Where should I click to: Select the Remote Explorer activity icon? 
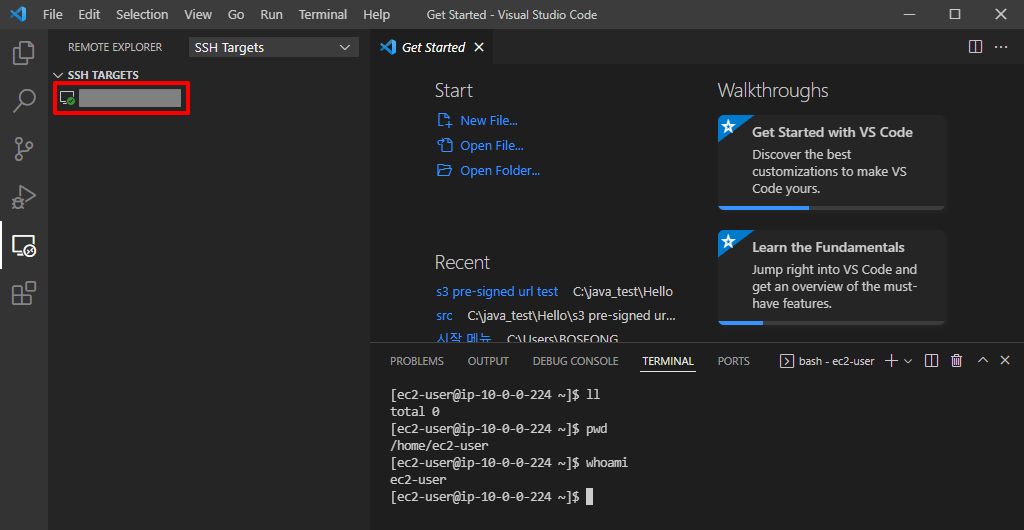point(24,246)
